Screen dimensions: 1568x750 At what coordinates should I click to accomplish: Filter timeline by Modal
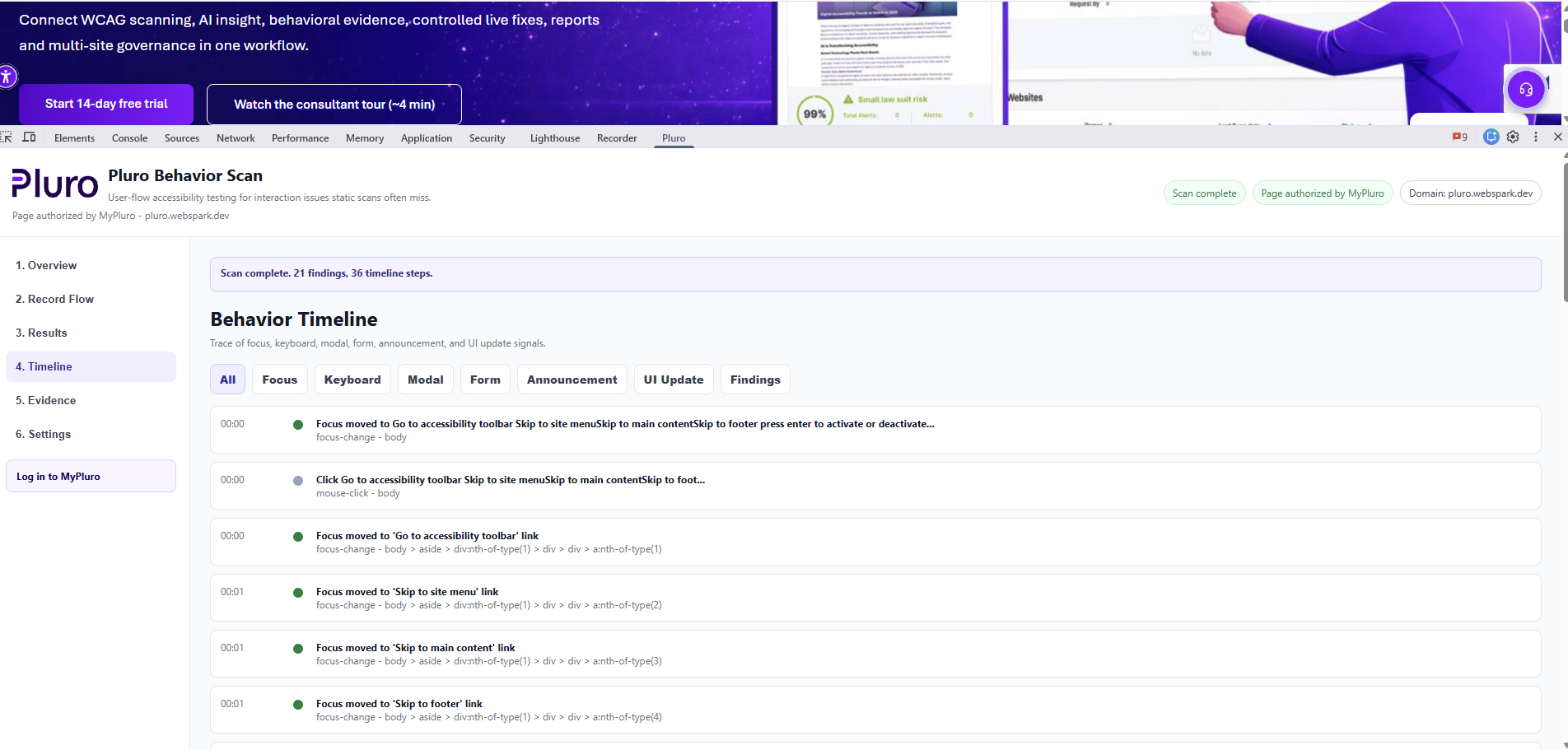point(426,380)
